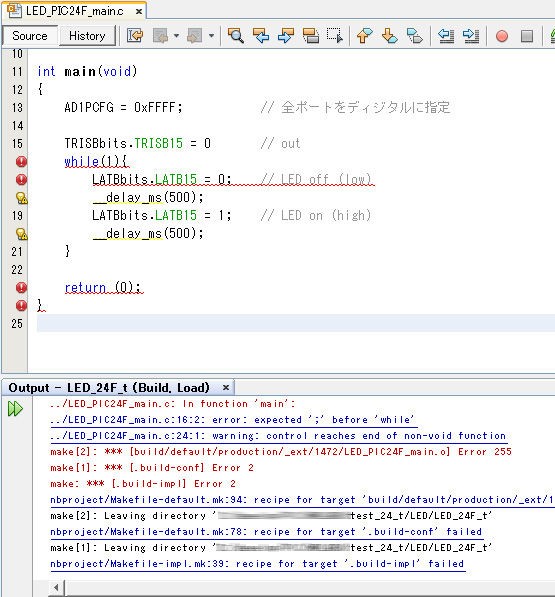Click on TRISBbits.TRISB15 = 0 code

[137, 144]
